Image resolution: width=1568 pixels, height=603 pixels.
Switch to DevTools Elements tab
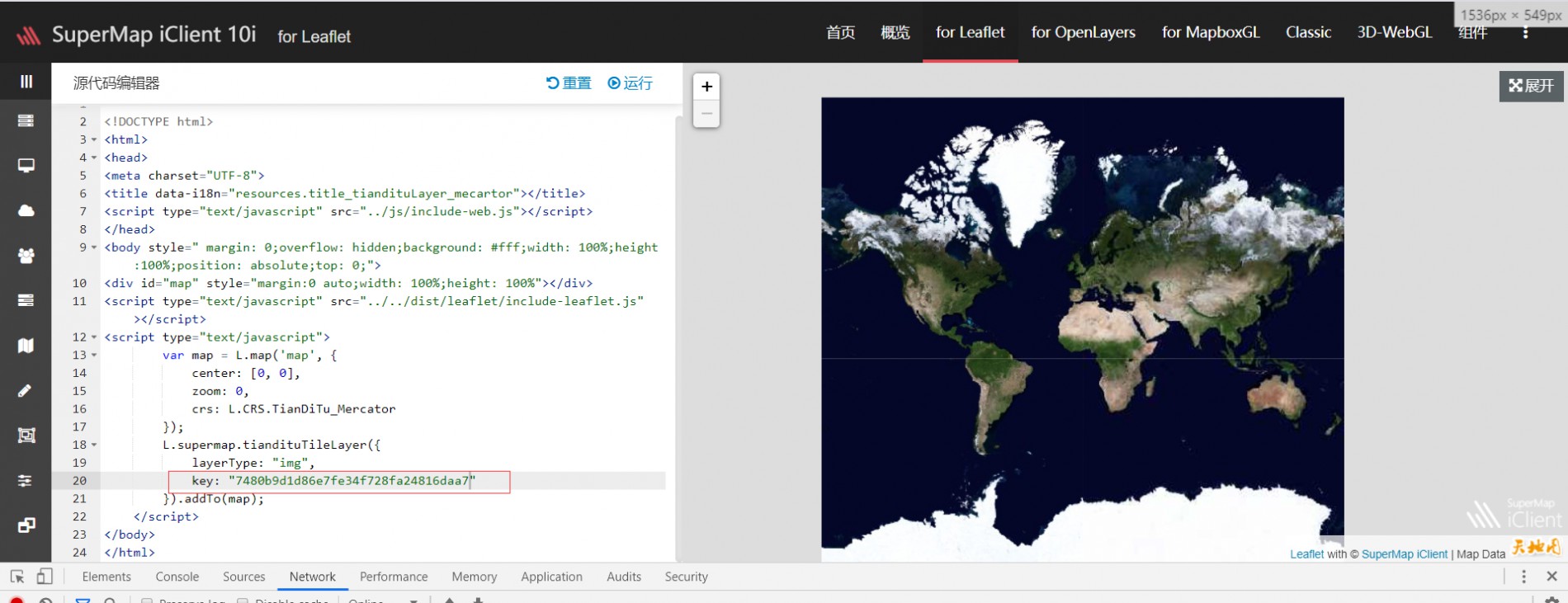(x=106, y=577)
